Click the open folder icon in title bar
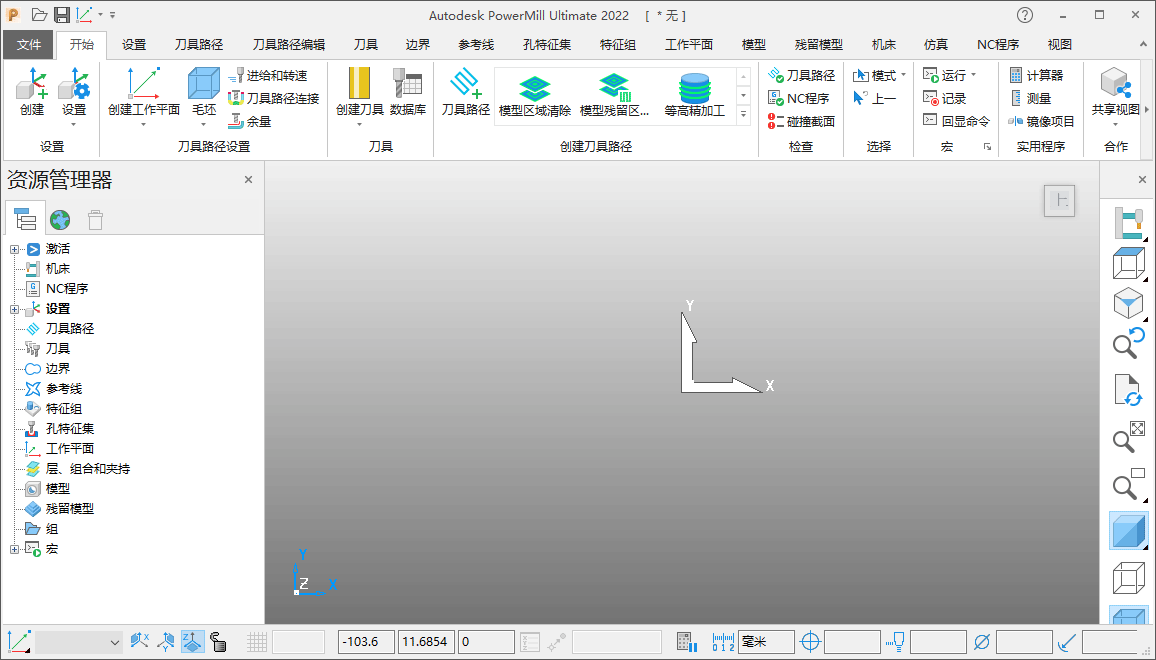This screenshot has height=660, width=1156. 39,15
